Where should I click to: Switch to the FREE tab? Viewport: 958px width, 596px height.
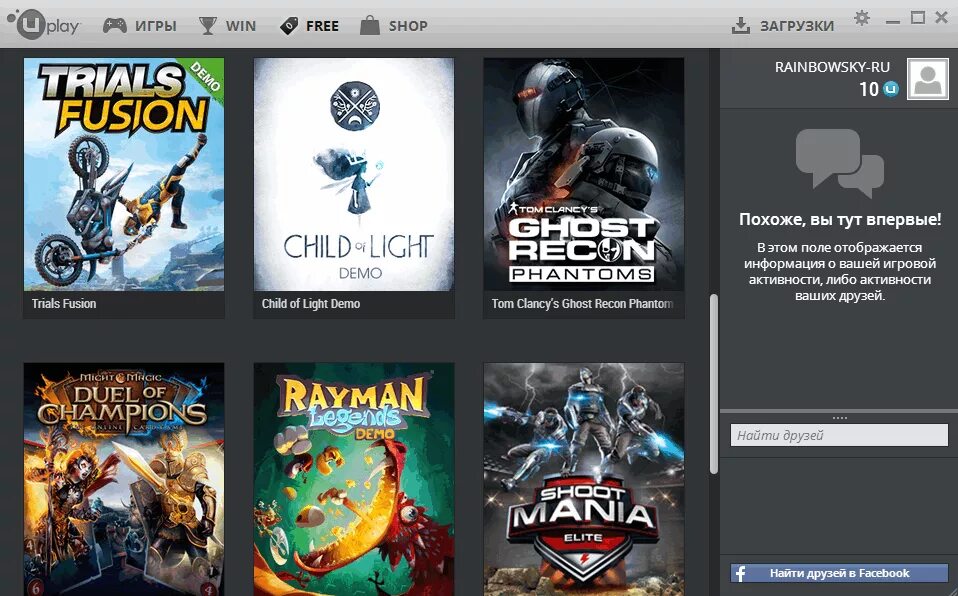tap(322, 26)
